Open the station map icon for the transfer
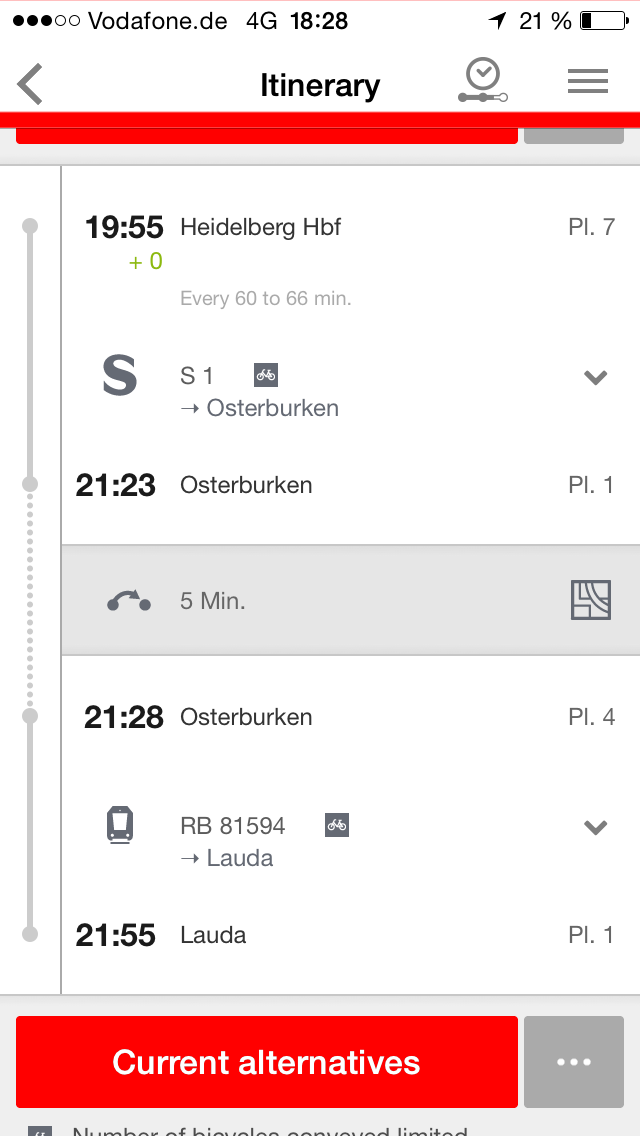Viewport: 640px width, 1136px height. 591,600
